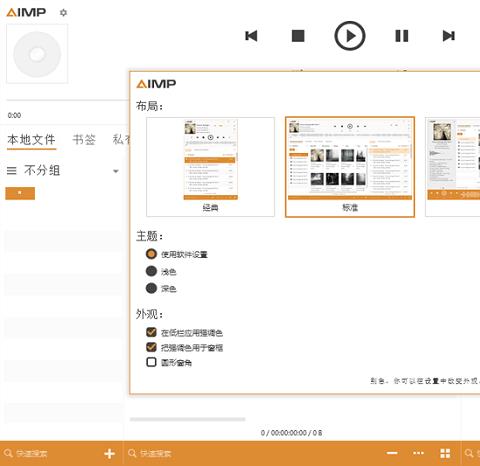Choose the 标准 layout thumbnail

[x=350, y=167]
